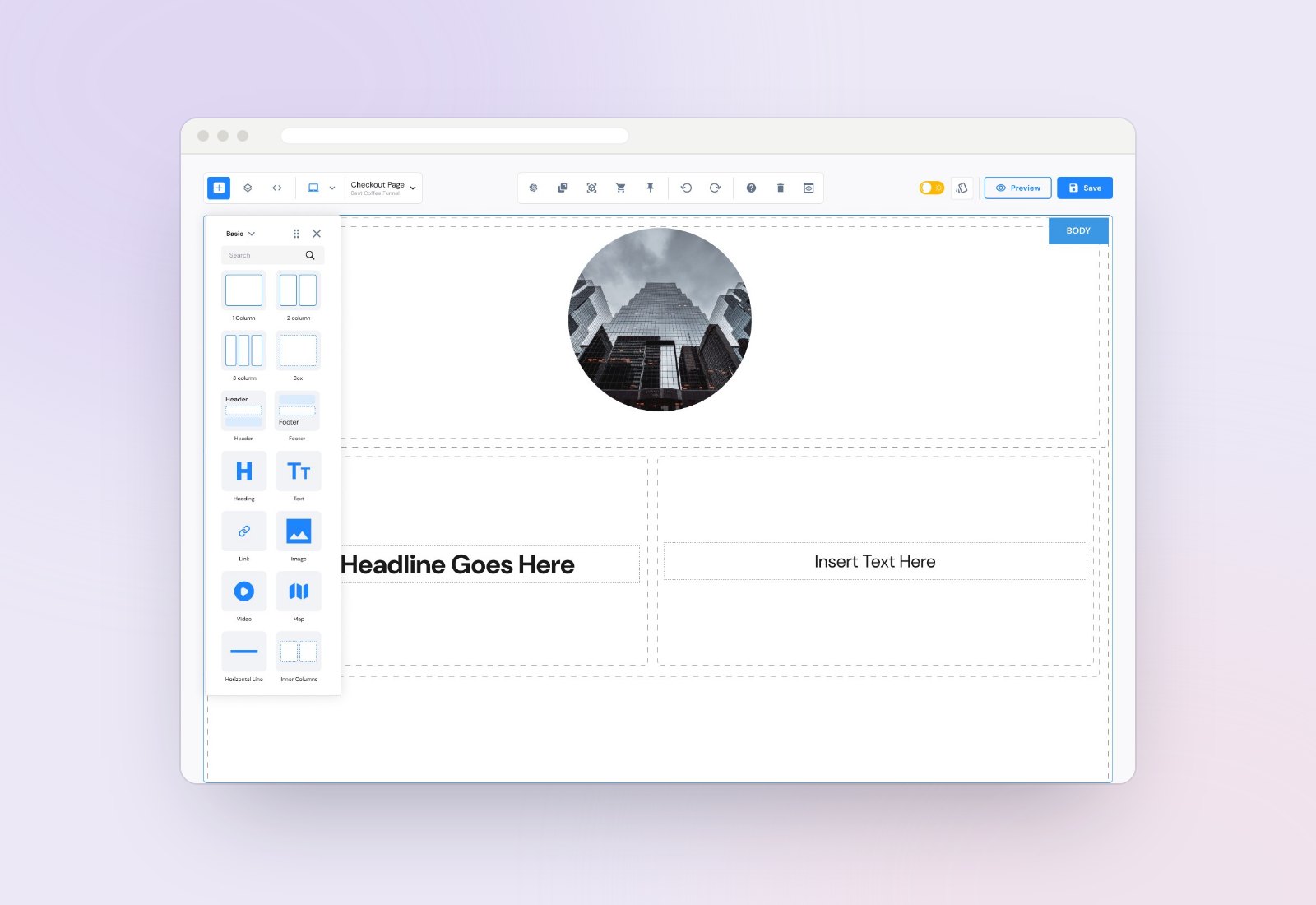
Task: Select the 3 column layout element
Action: 243,350
